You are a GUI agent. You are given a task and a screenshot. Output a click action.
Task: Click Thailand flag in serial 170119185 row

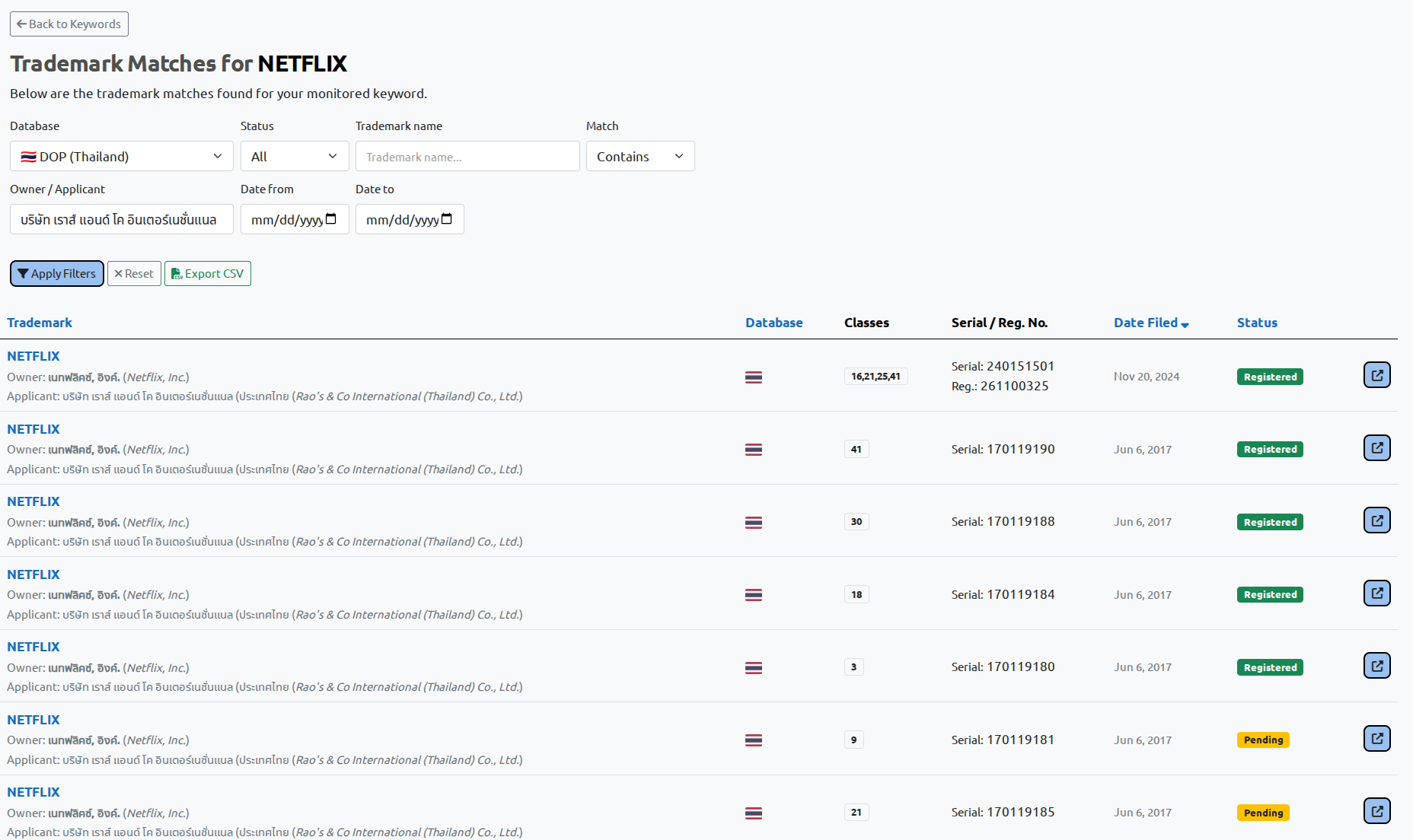(754, 813)
